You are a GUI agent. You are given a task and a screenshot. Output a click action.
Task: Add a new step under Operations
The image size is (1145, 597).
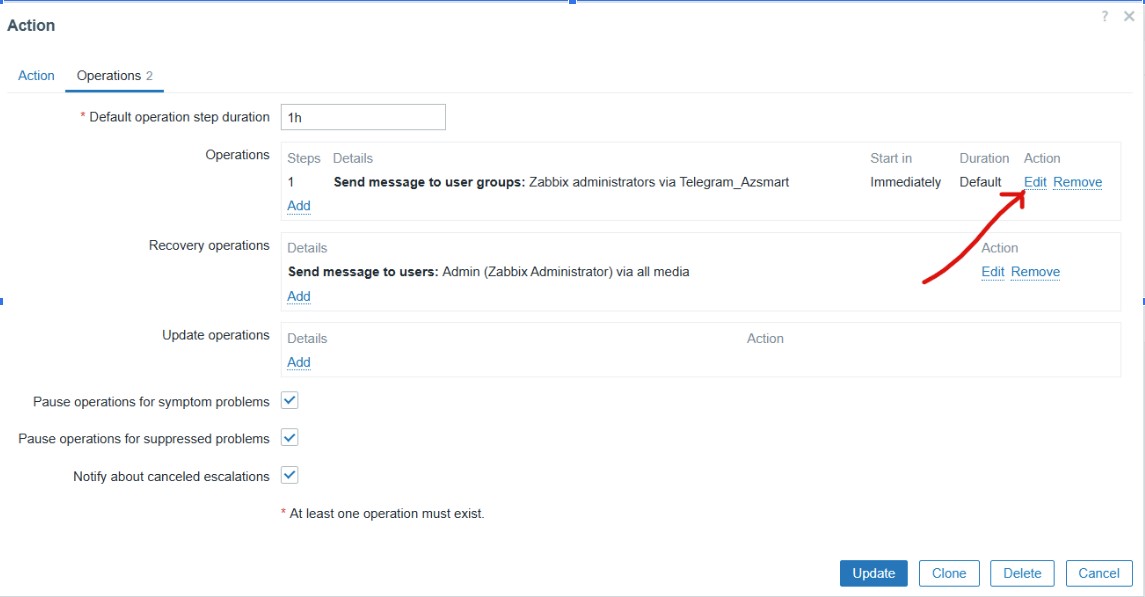(299, 205)
